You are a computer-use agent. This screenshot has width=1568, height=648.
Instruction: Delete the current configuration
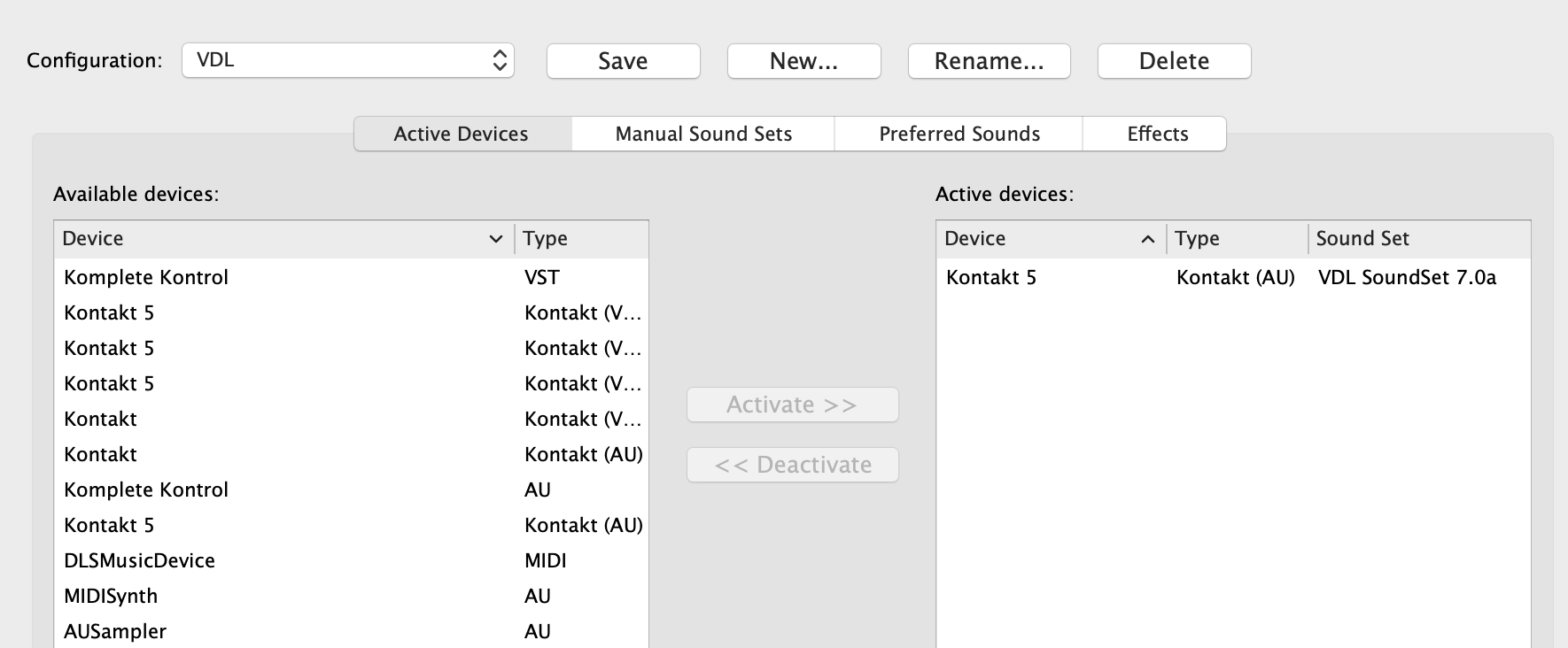pos(1174,61)
